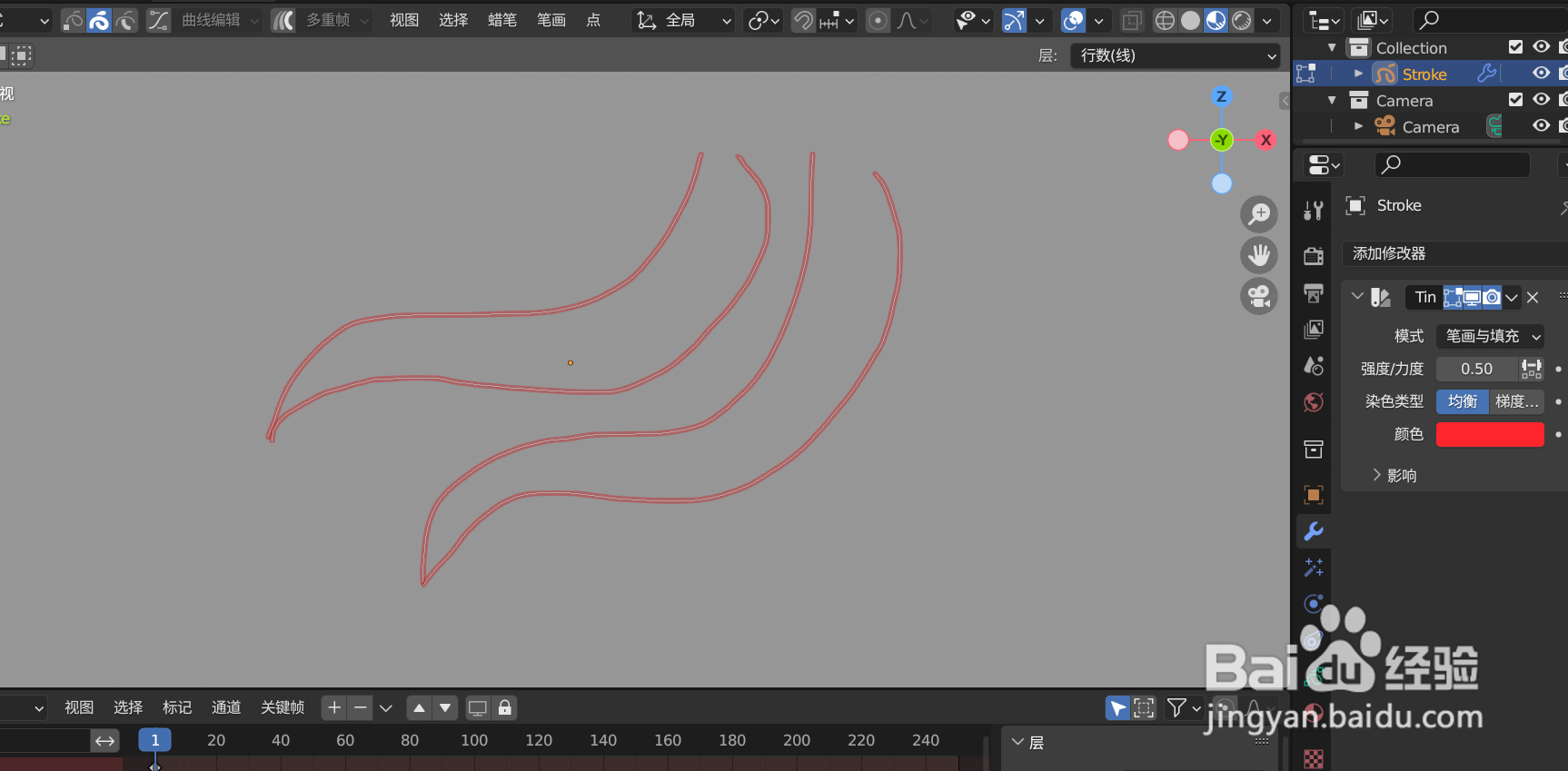Screen dimensions: 1568x771
Task: Open the 视图 menu in viewport header
Action: click(x=404, y=20)
